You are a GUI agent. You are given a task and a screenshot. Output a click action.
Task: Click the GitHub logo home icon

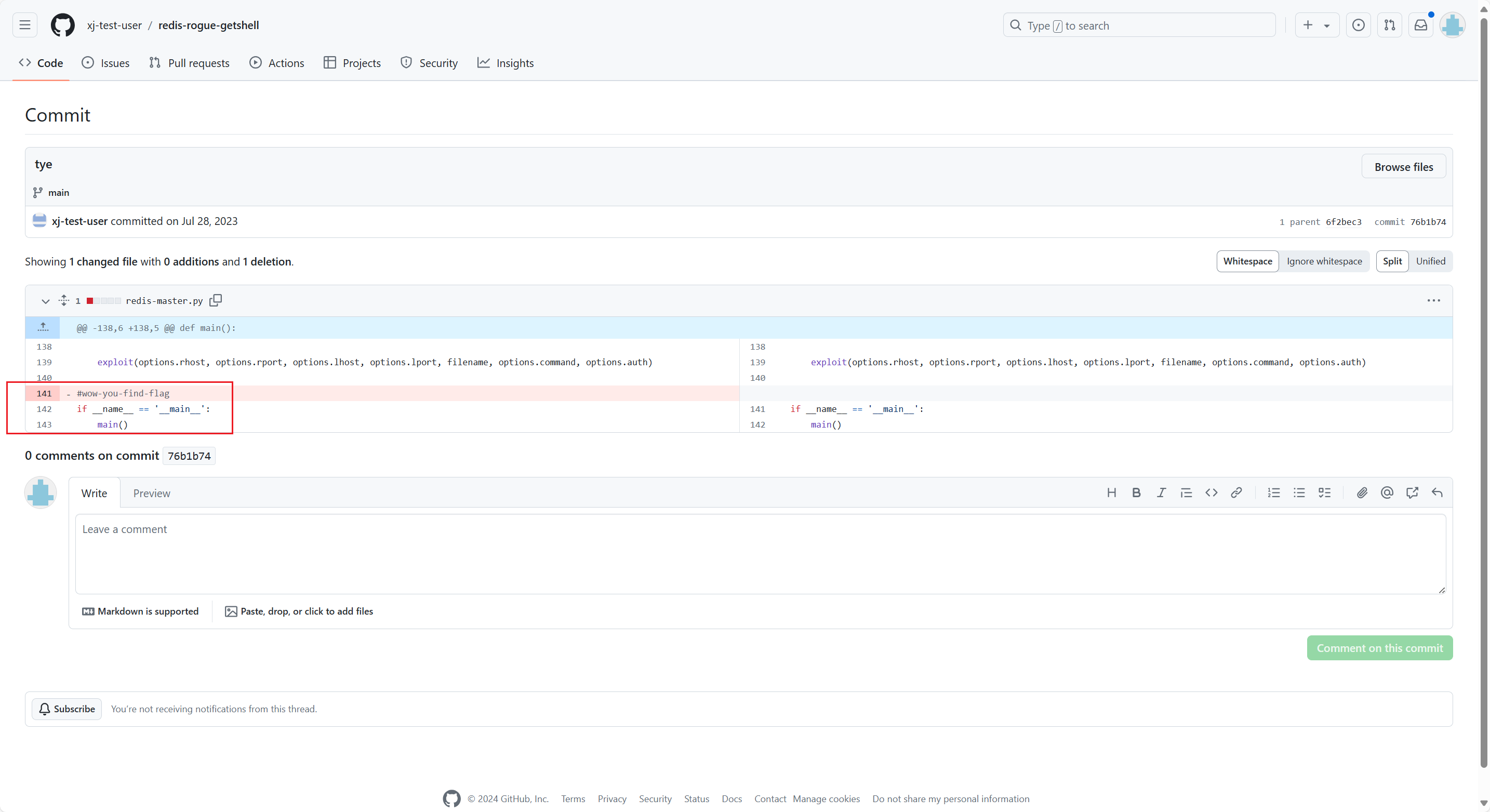[62, 25]
